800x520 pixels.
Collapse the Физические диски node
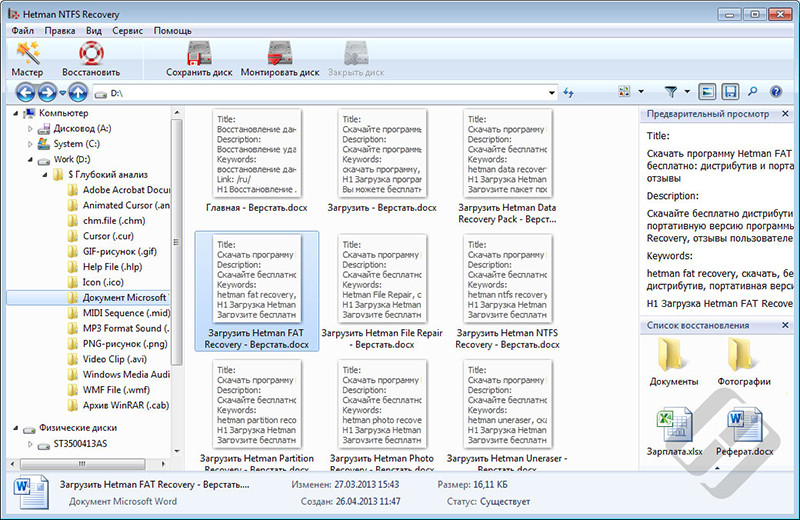15,428
